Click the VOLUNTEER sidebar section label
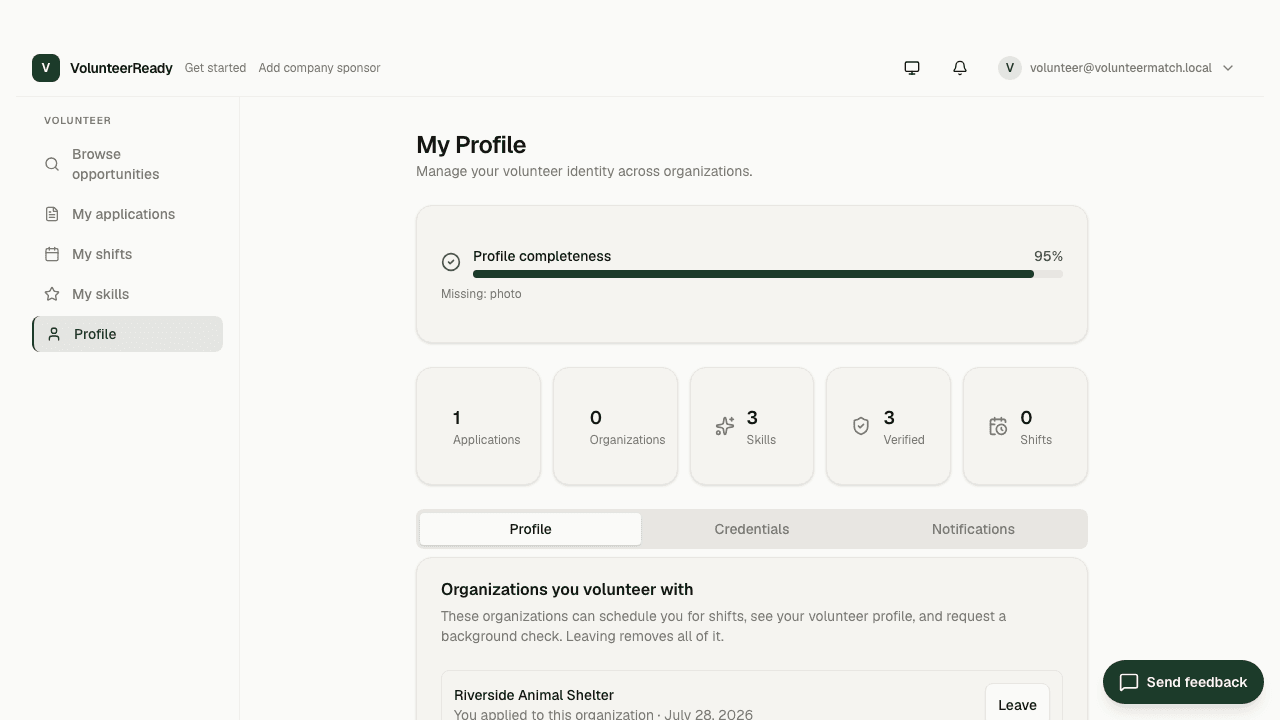 (77, 120)
